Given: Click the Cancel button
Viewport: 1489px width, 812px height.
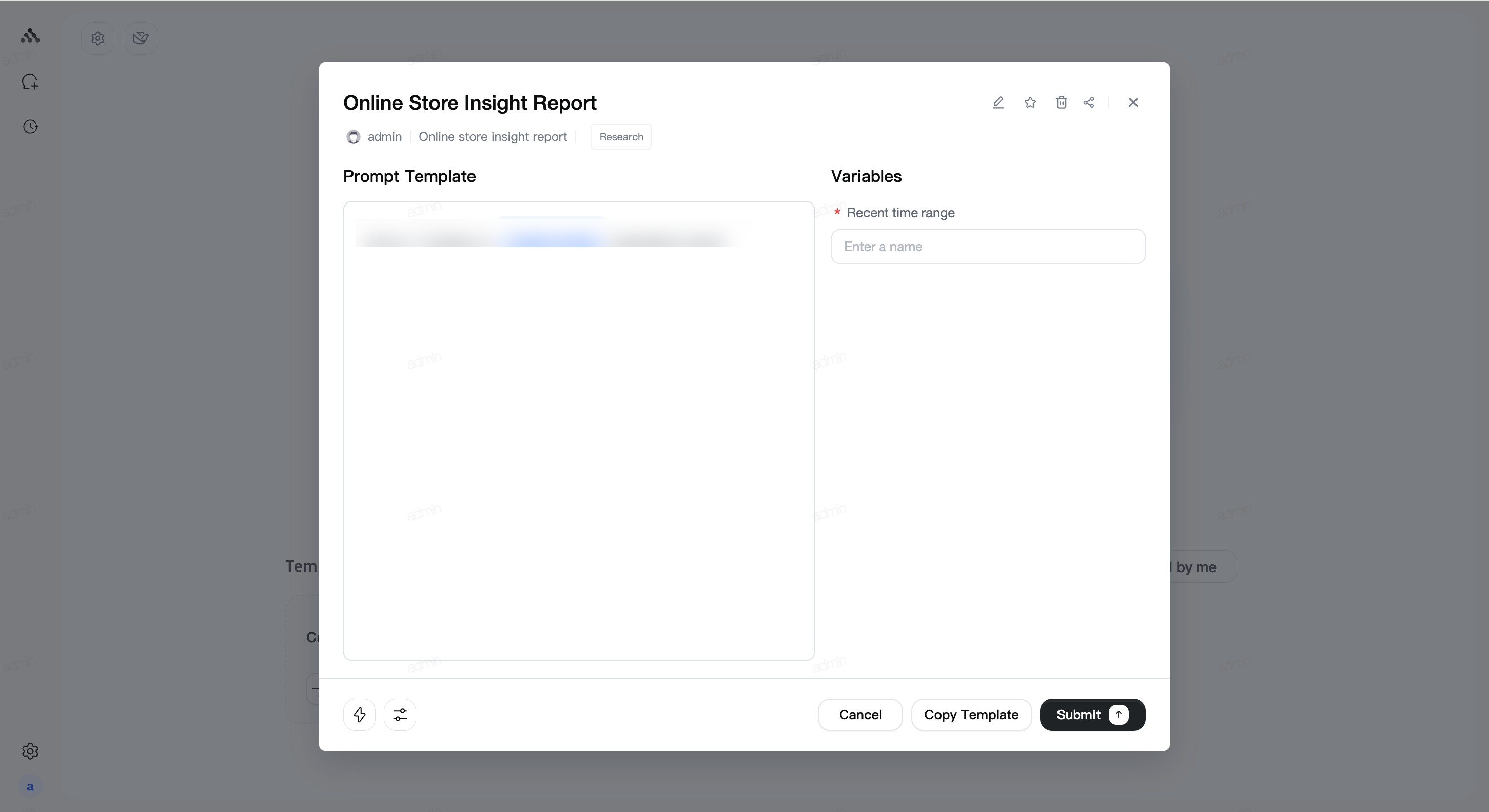Looking at the screenshot, I should [860, 714].
